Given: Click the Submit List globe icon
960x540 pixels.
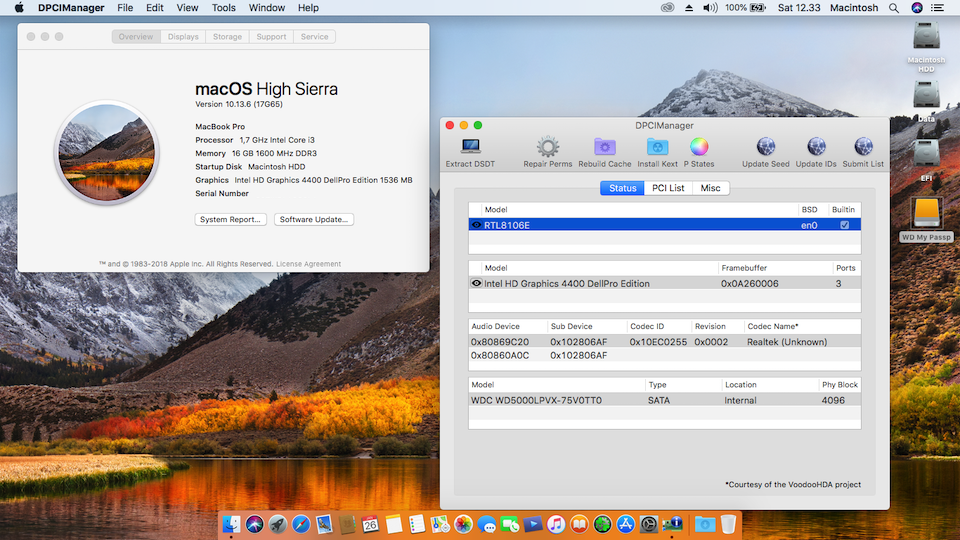Looking at the screenshot, I should pos(863,148).
